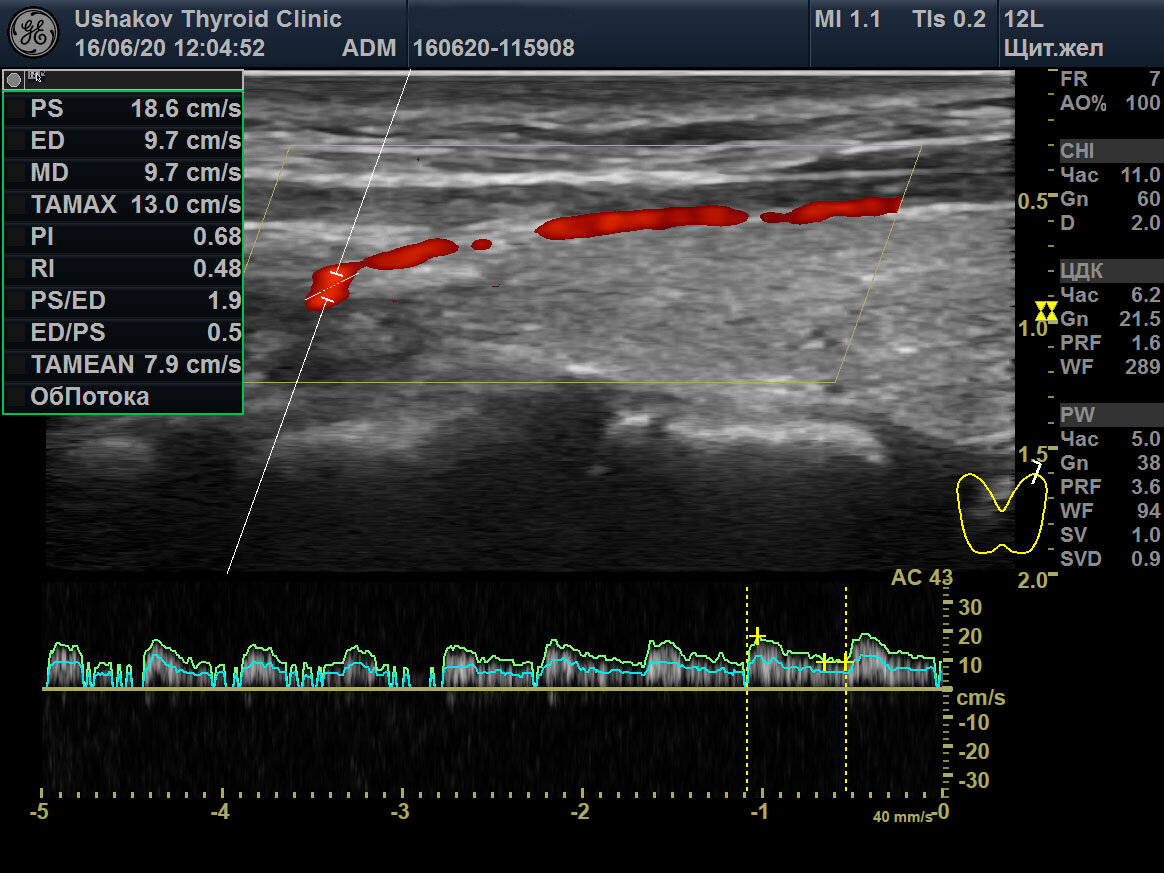Click the 1.0 depth scale mark

1032,328
